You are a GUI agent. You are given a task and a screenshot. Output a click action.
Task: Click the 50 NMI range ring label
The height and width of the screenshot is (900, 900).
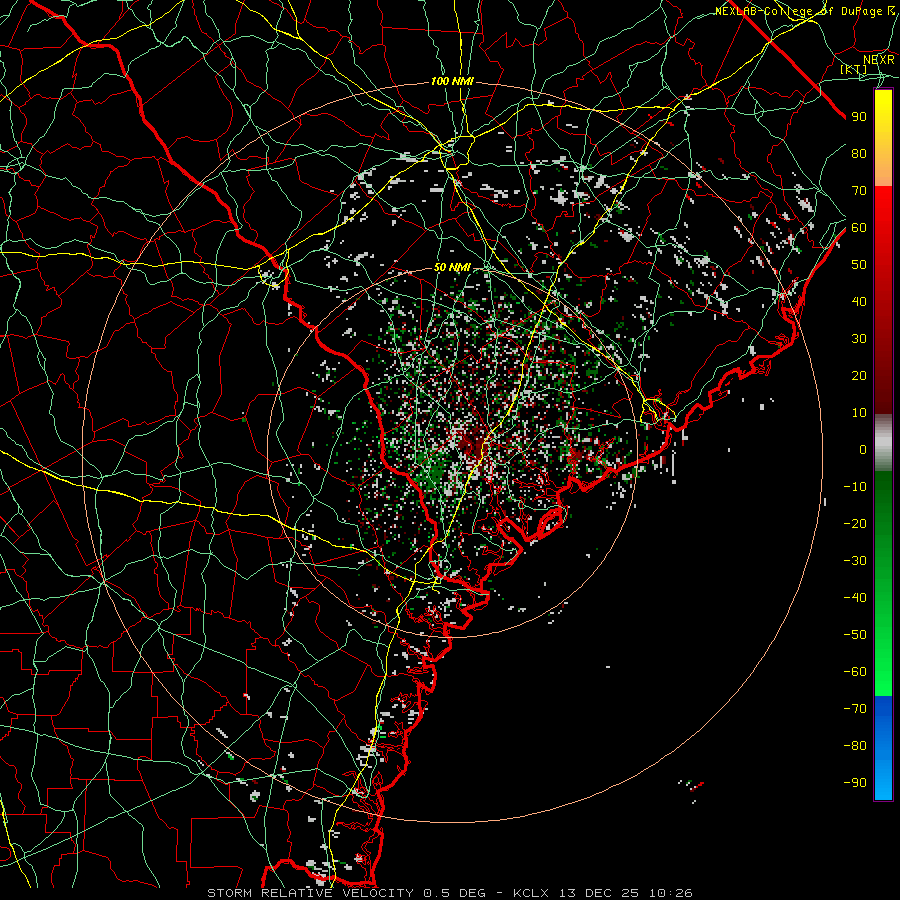click(x=452, y=267)
